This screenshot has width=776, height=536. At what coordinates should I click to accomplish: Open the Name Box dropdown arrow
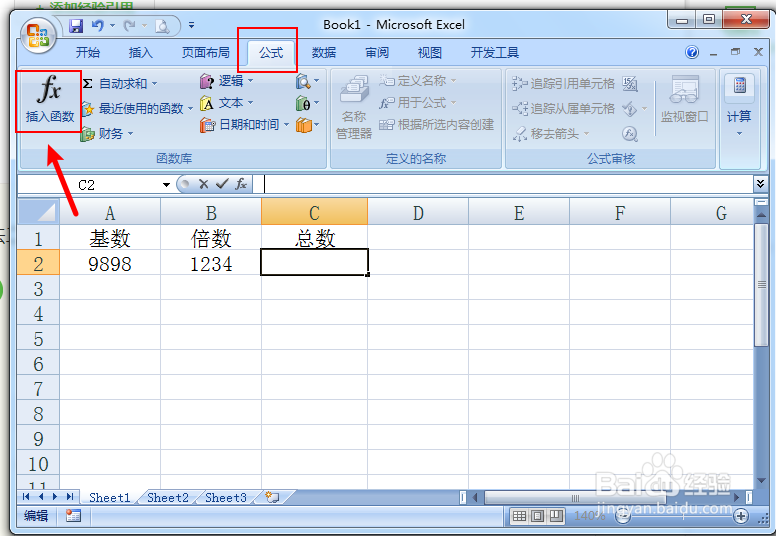(166, 185)
